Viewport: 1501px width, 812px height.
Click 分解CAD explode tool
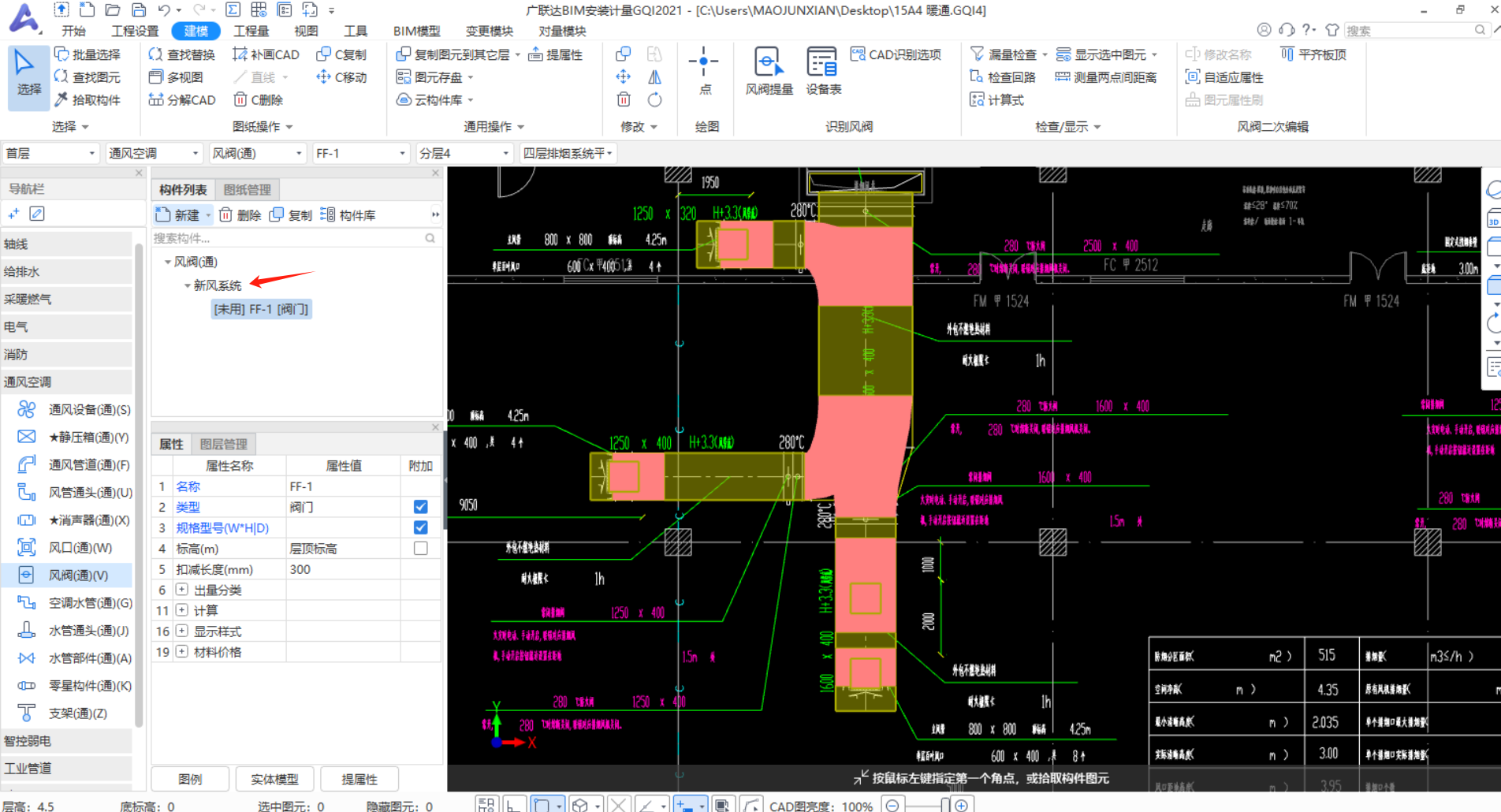click(x=182, y=100)
